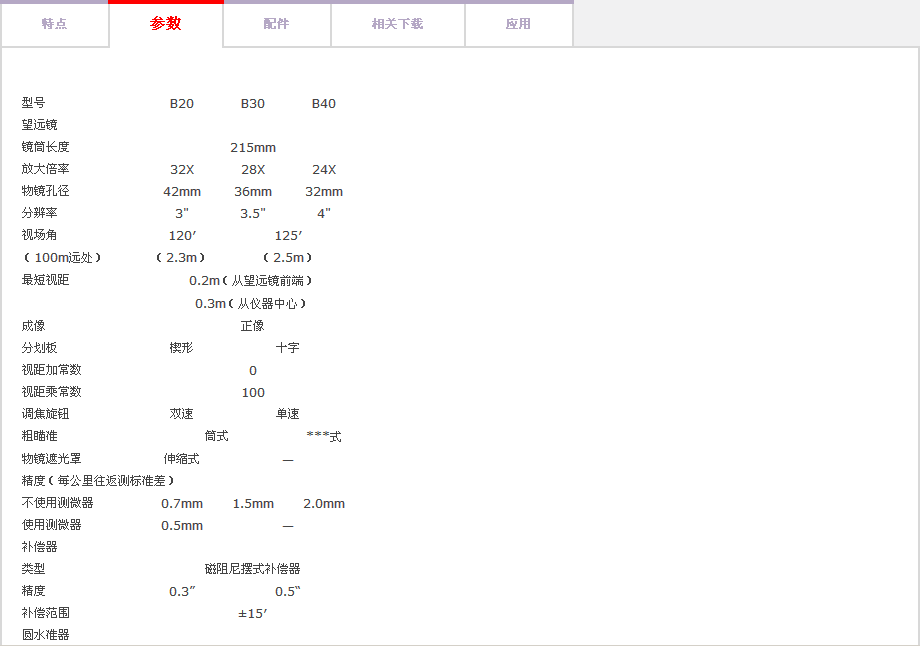Click the B30 model column header
The image size is (920, 647).
point(253,104)
